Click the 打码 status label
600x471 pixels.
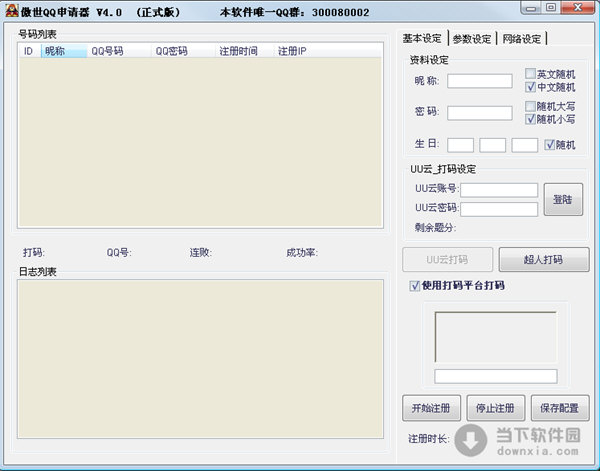coord(34,253)
